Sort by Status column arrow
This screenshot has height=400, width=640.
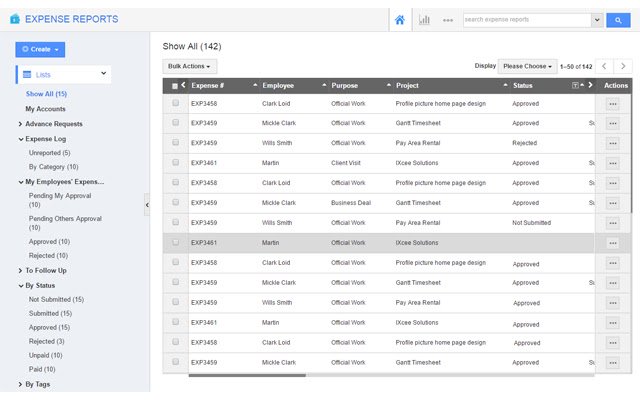pyautogui.click(x=582, y=85)
